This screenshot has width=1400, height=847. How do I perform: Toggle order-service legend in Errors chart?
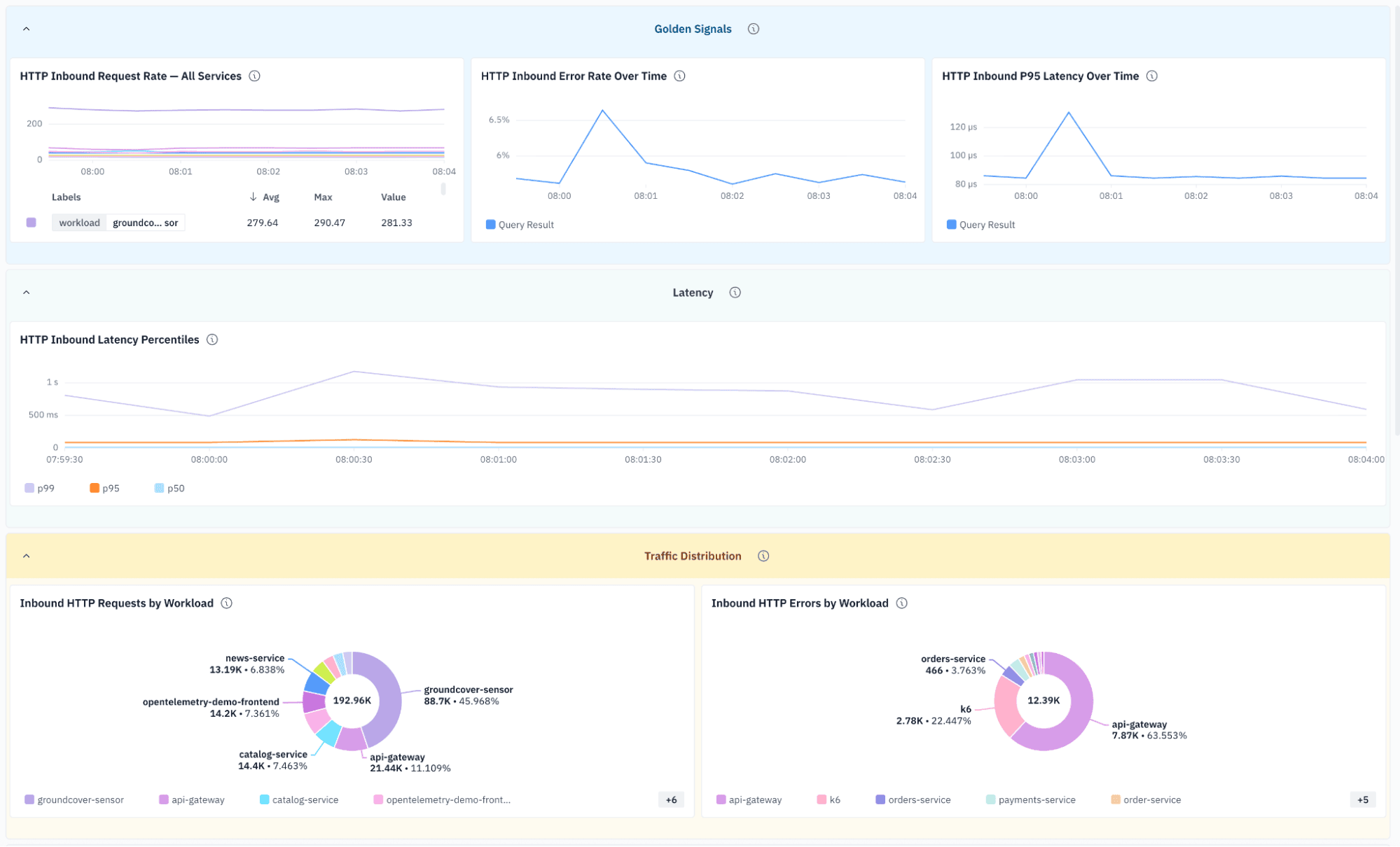click(x=1146, y=799)
